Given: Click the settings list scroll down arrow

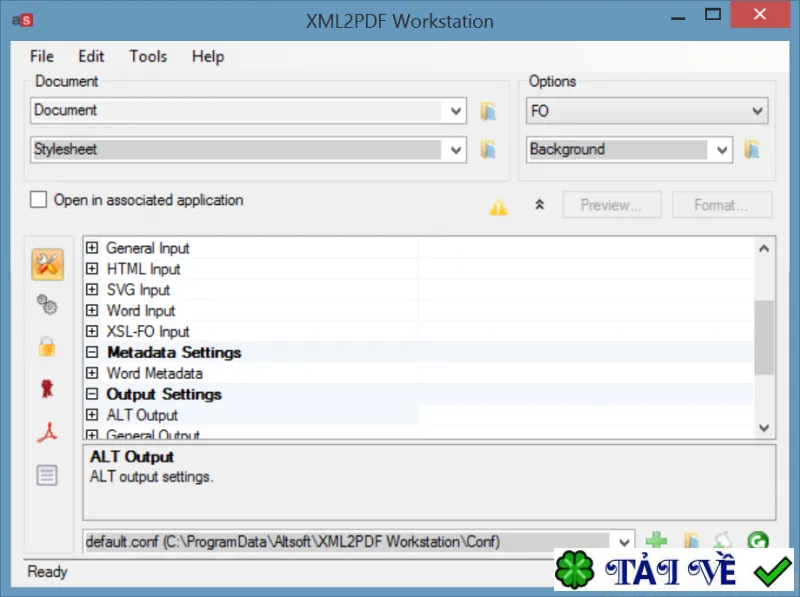Looking at the screenshot, I should (764, 428).
